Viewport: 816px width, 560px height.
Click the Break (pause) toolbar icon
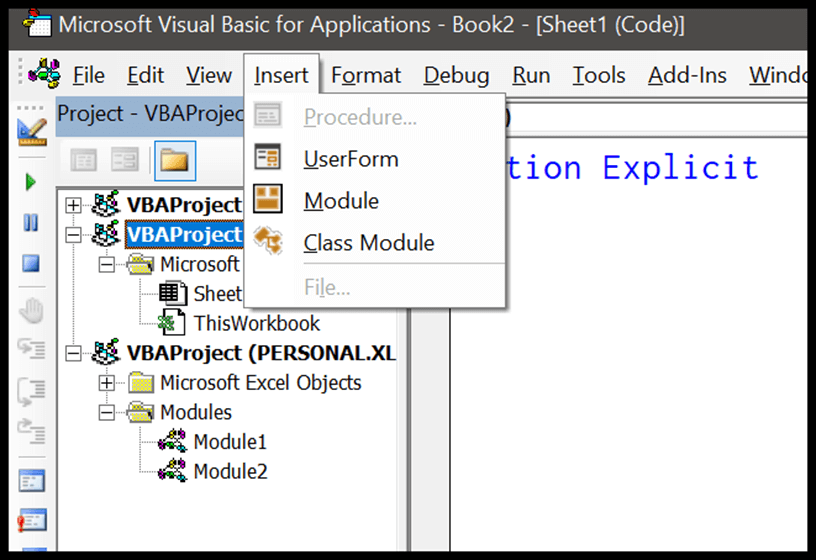pos(31,222)
